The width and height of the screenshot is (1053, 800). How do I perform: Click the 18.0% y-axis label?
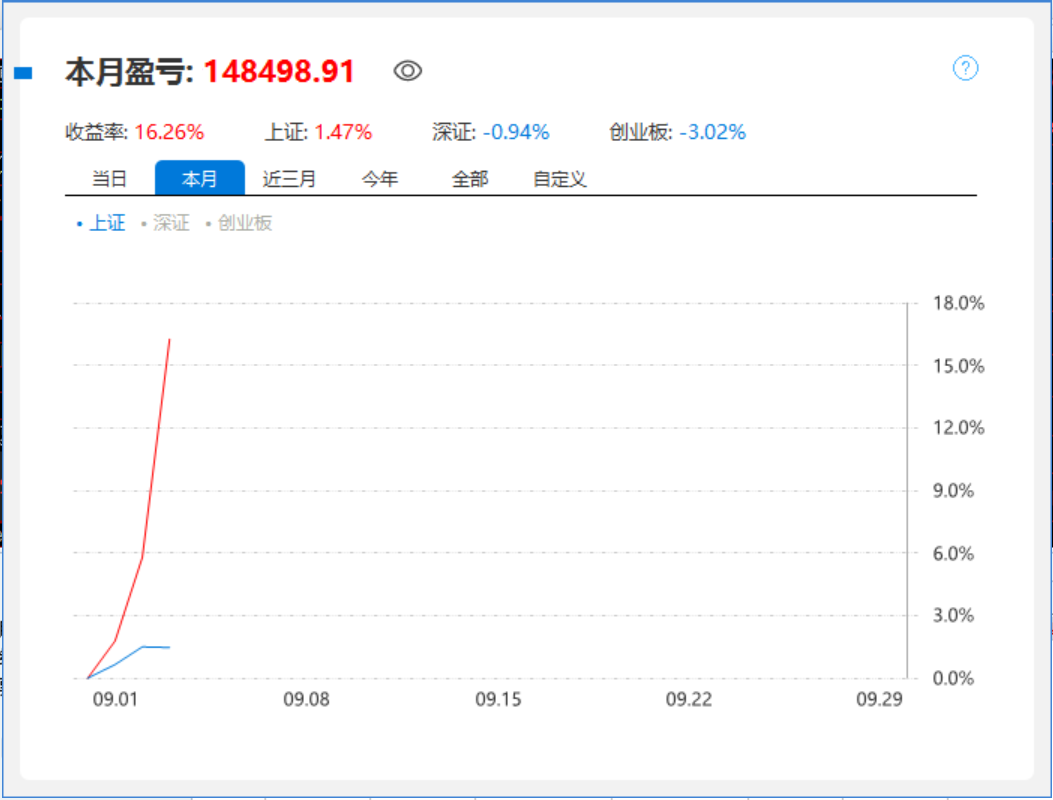[x=958, y=303]
